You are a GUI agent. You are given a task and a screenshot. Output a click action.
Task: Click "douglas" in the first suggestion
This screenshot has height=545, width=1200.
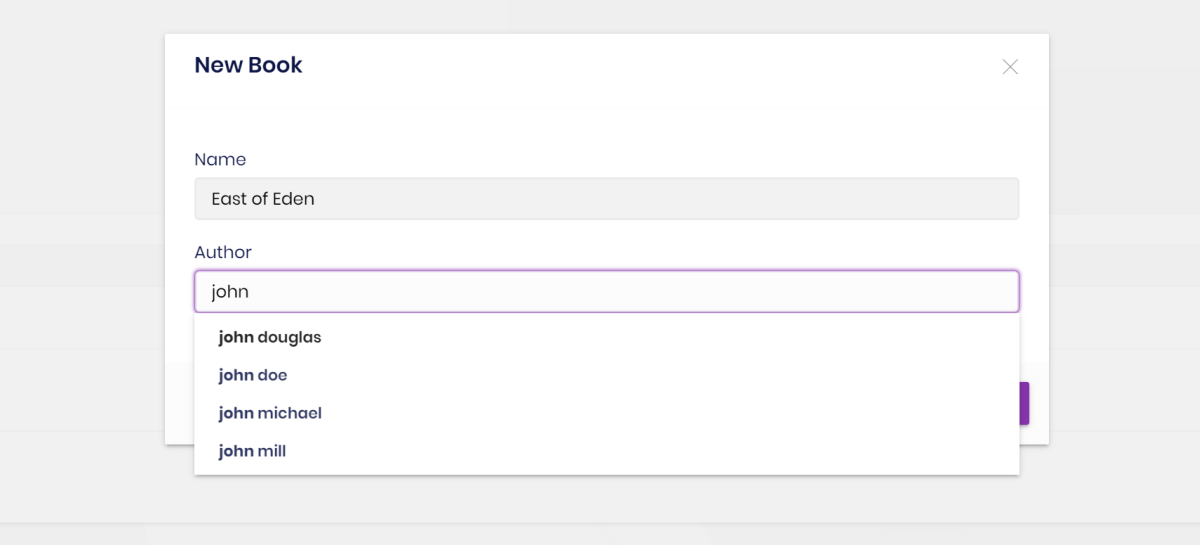[x=289, y=338]
